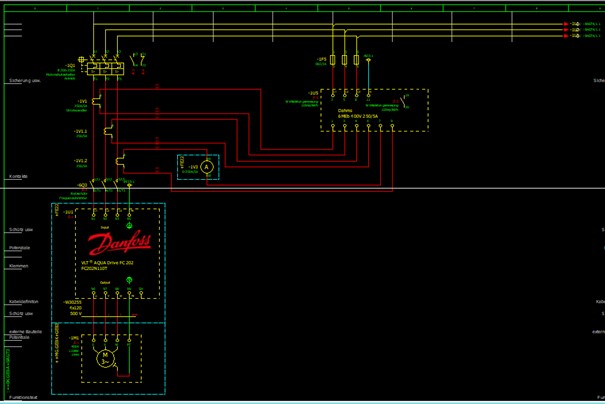Select the 'Sicherung usw.' row label at left
Viewport: 605px width, 404px height.
click(x=24, y=79)
